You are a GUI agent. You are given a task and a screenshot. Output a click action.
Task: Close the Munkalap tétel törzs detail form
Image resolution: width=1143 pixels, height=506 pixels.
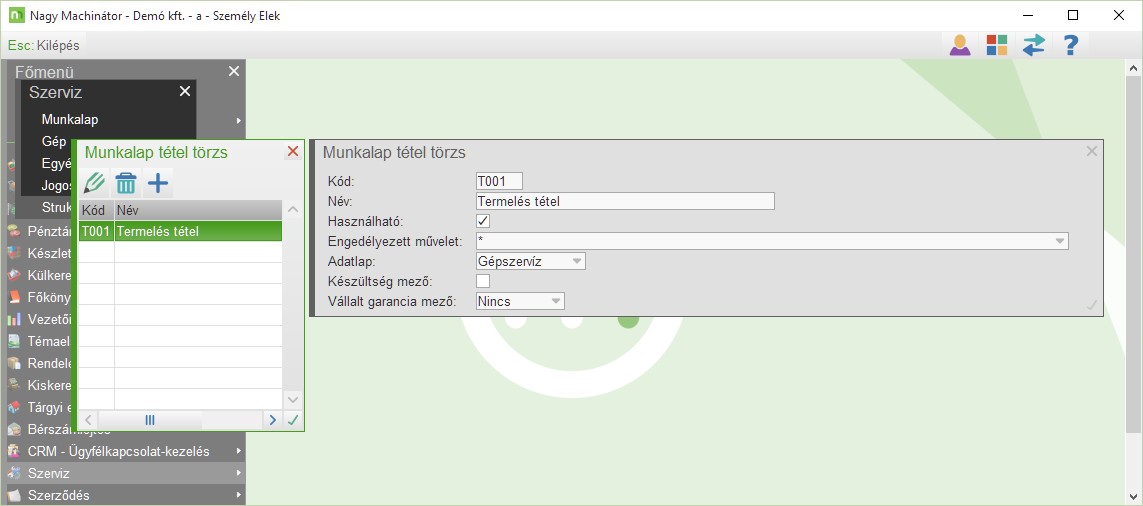click(1091, 152)
